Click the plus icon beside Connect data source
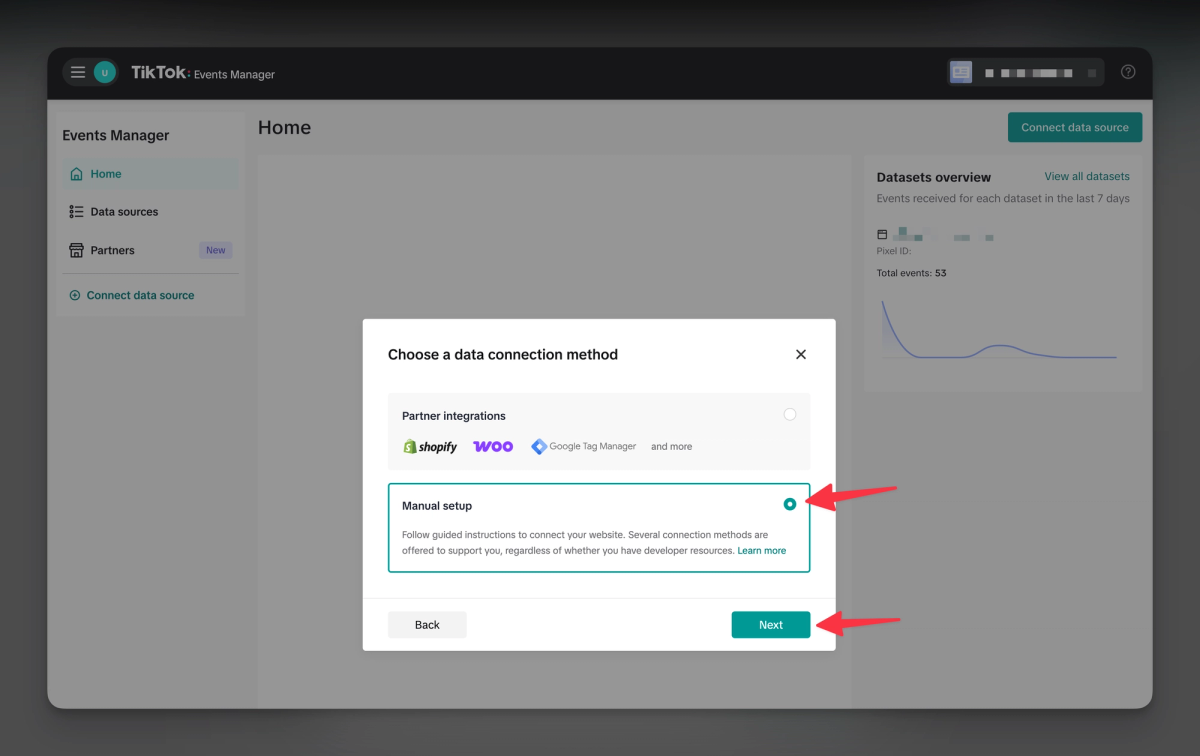 74,295
